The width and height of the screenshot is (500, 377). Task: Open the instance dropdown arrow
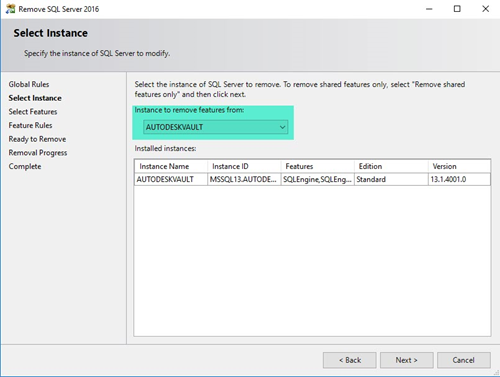282,127
